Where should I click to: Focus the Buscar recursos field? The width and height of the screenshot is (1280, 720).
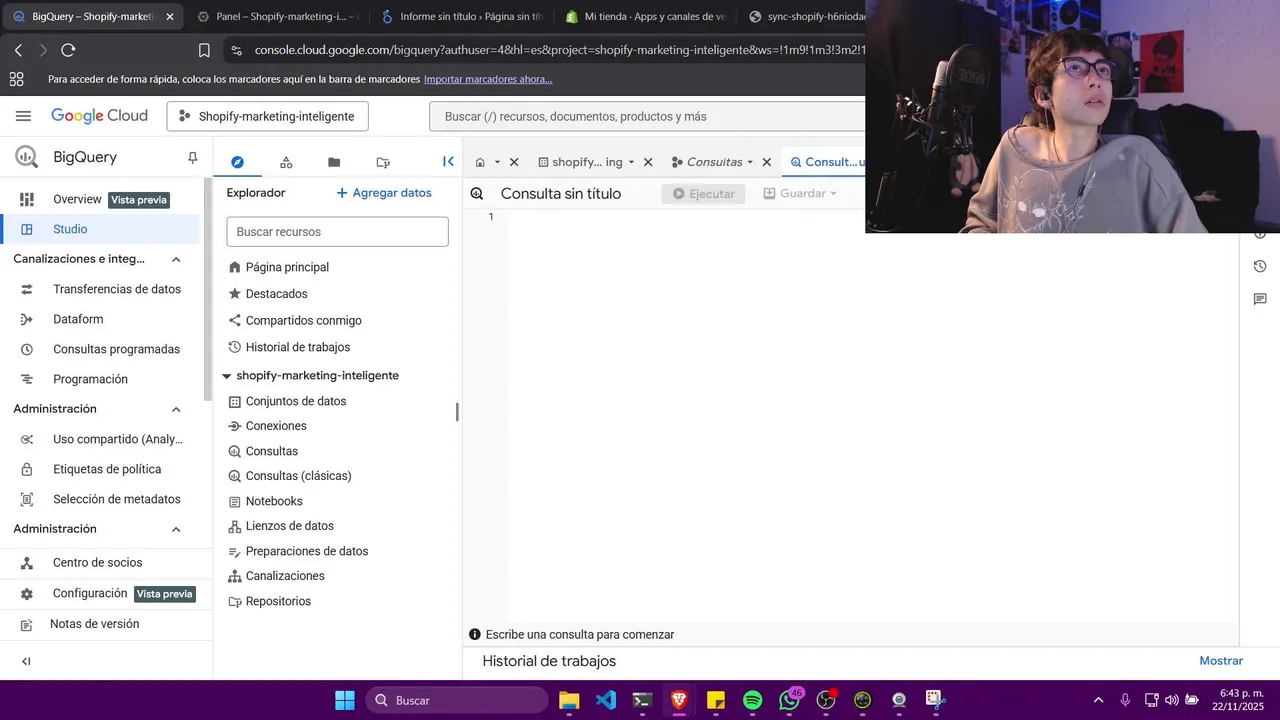[337, 232]
